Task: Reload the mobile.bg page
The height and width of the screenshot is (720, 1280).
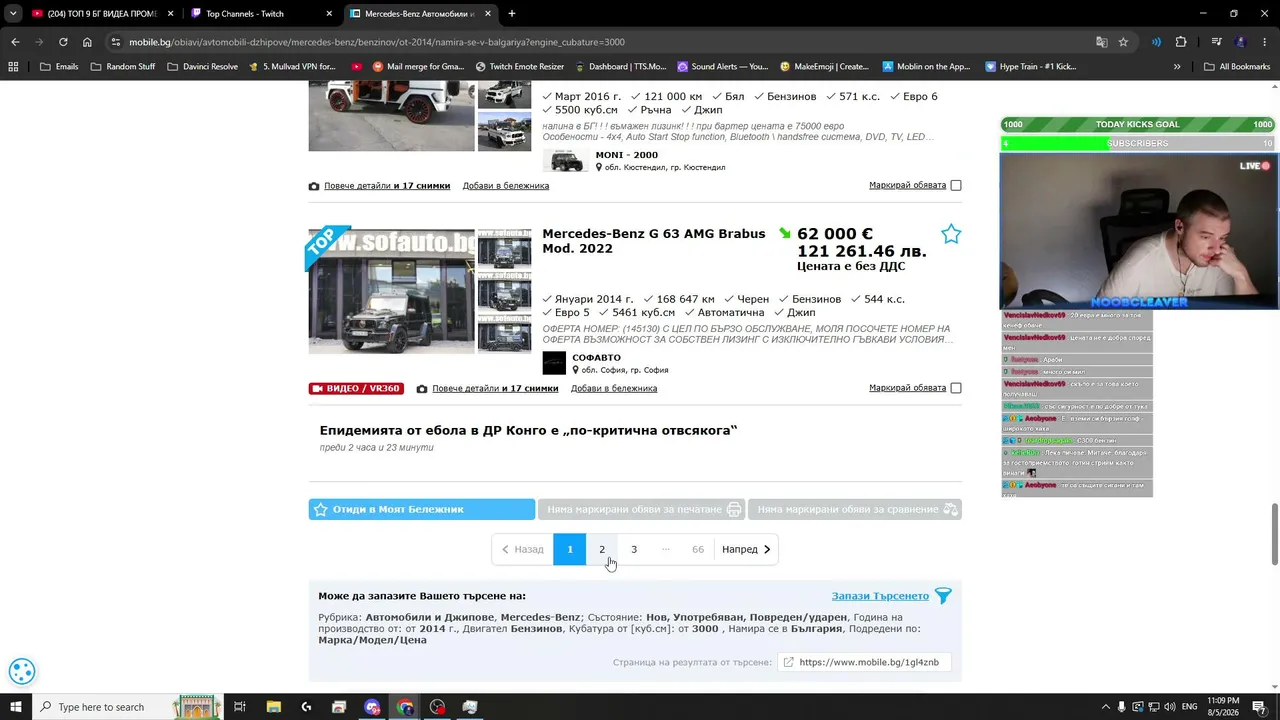Action: pyautogui.click(x=63, y=42)
